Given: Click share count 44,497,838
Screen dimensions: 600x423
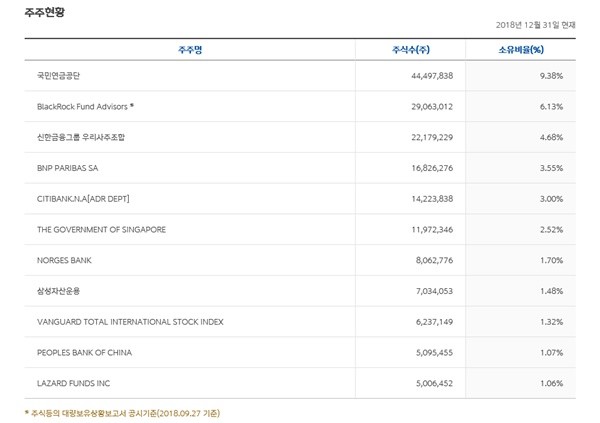Looking at the screenshot, I should (x=432, y=76).
